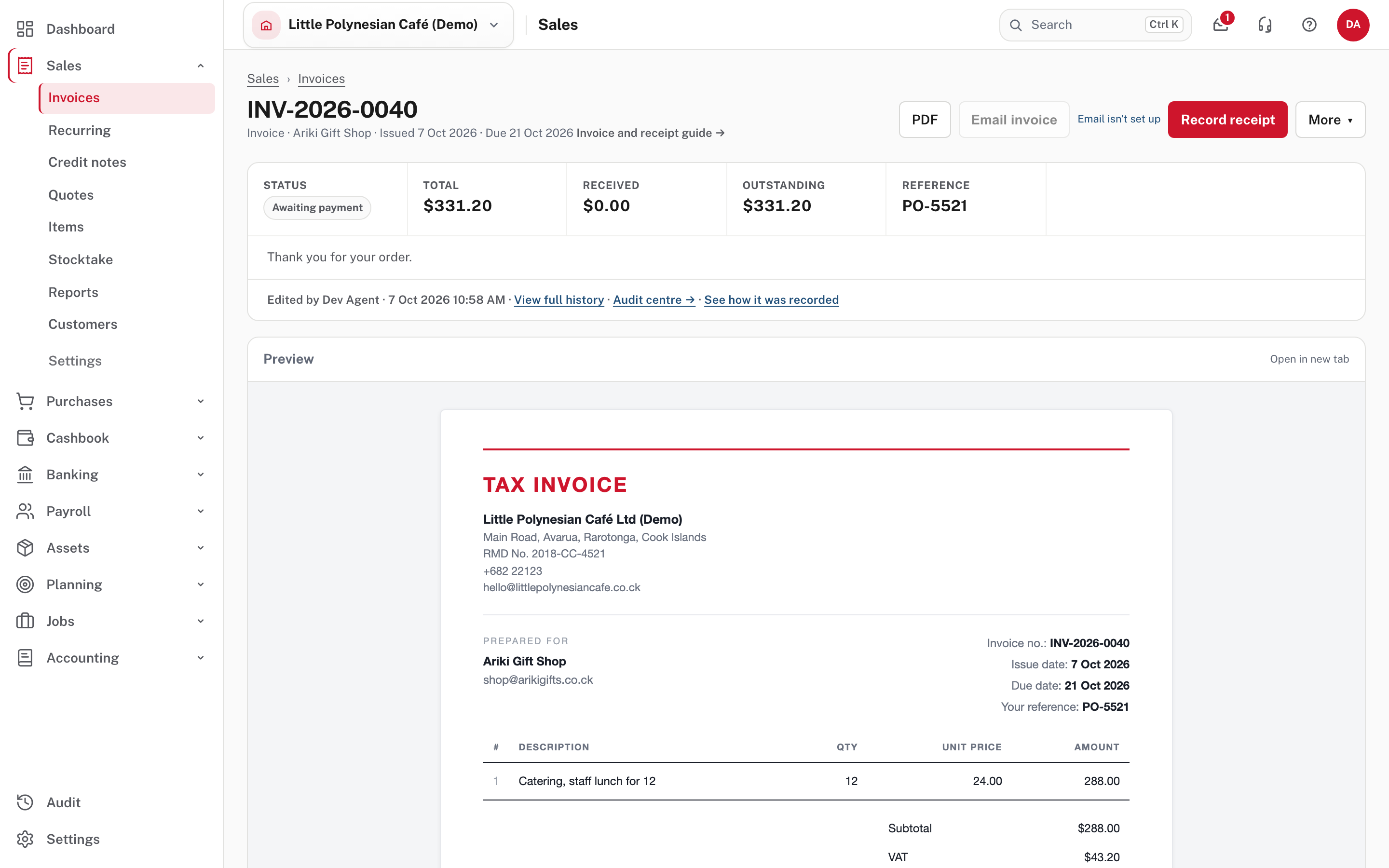
Task: Click the Purchases cart icon
Action: (25, 401)
